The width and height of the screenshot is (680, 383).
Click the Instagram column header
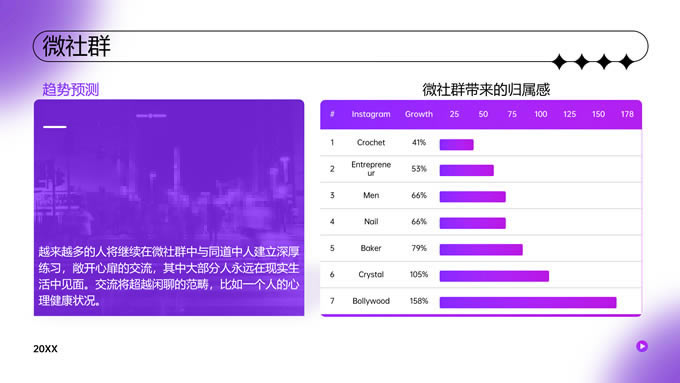click(371, 114)
